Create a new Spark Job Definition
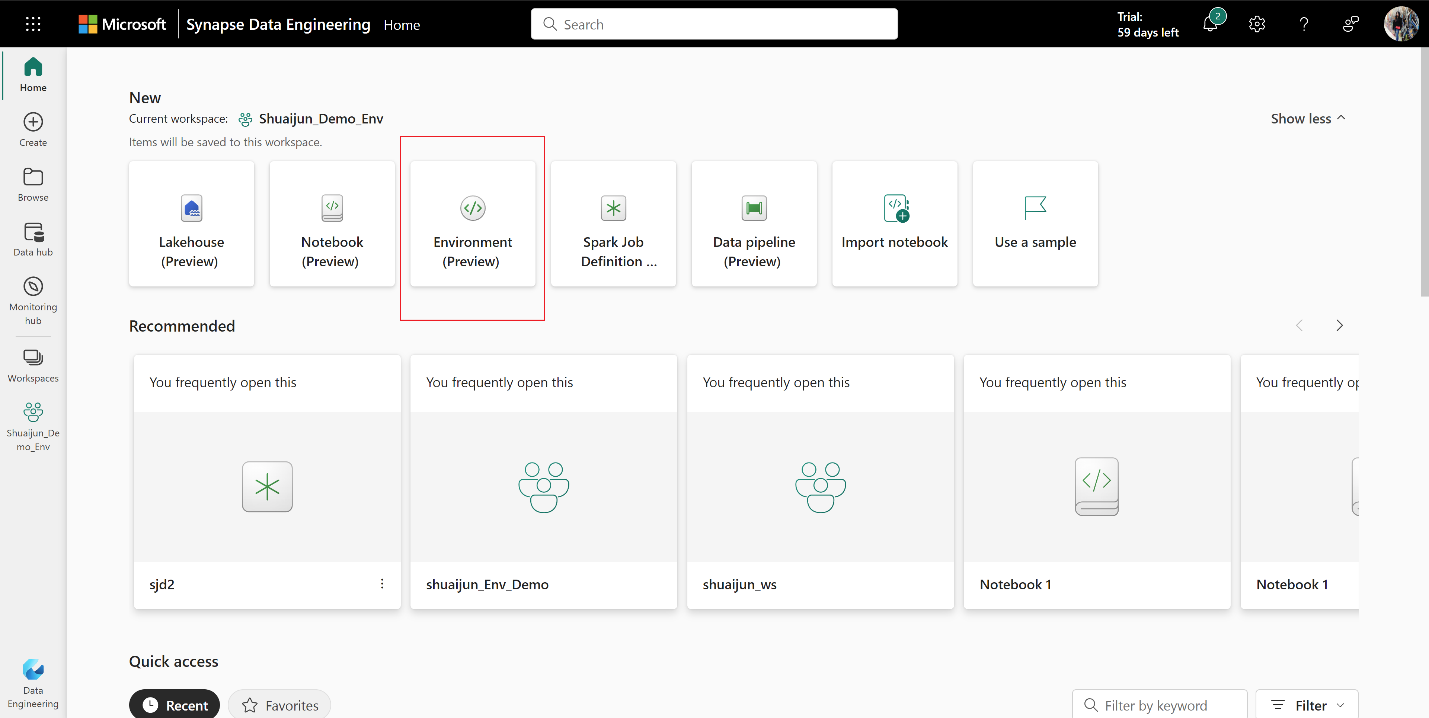 [613, 224]
